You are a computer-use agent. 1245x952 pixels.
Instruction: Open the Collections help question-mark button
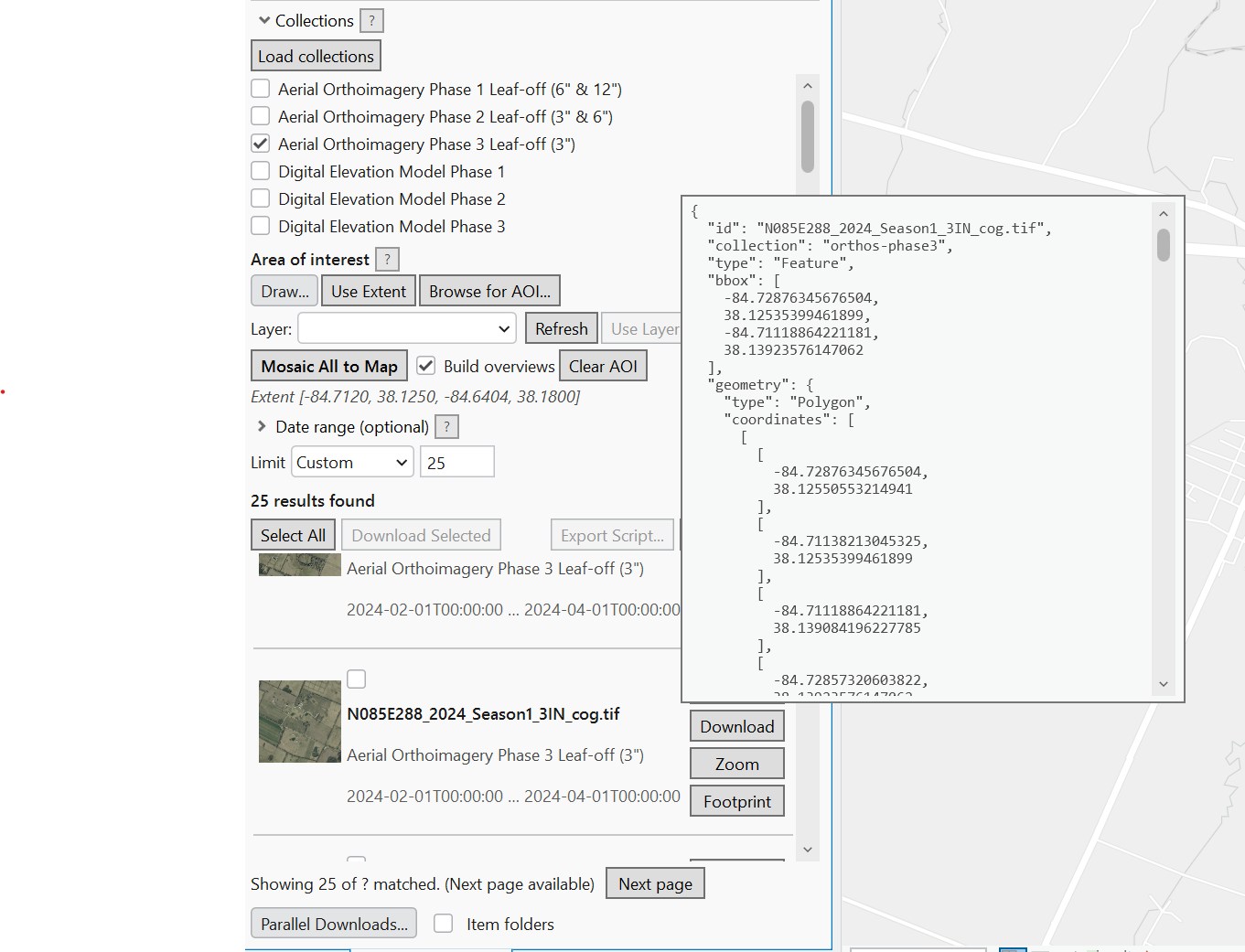tap(371, 21)
